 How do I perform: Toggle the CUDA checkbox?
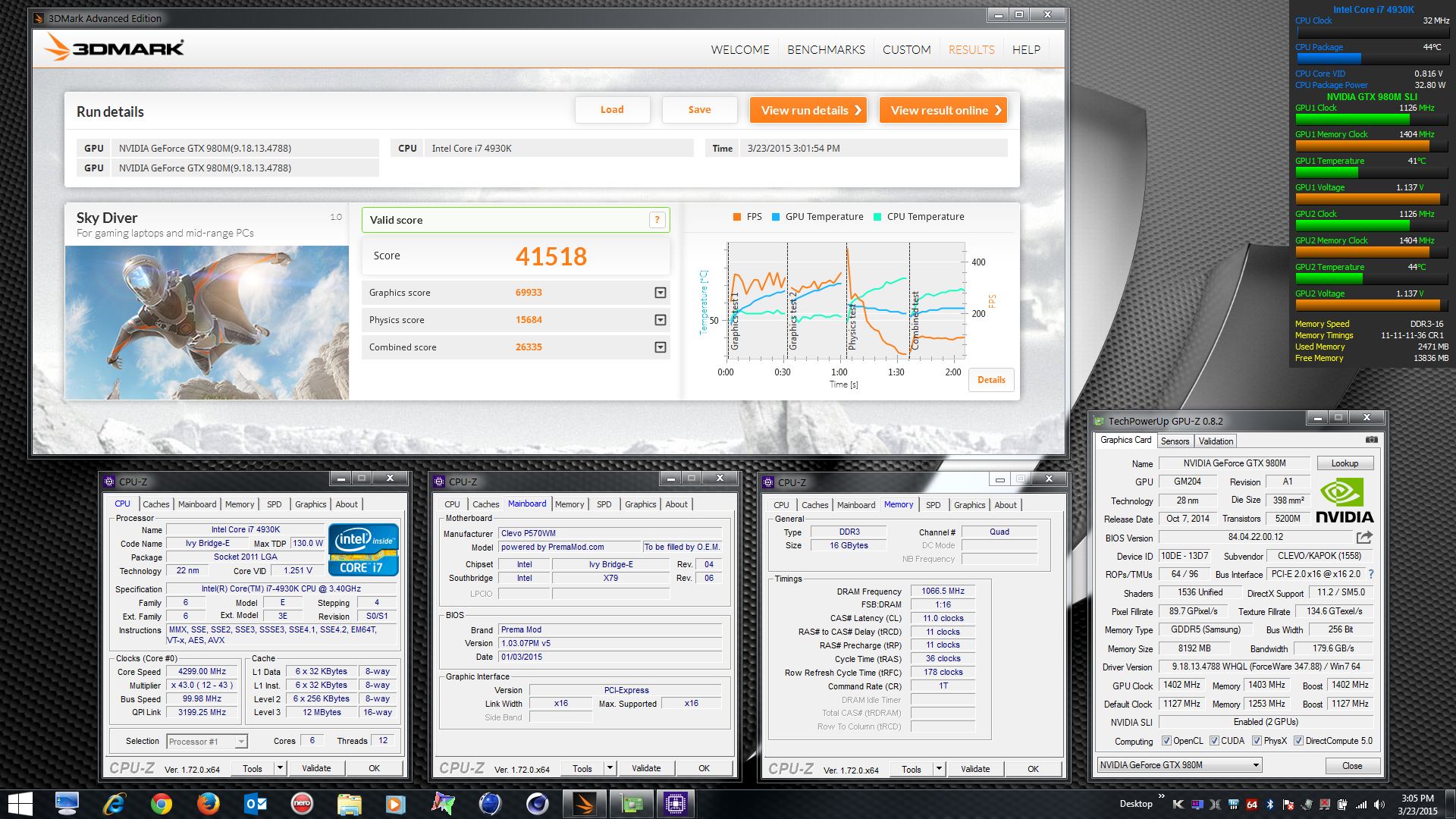[x=1214, y=741]
